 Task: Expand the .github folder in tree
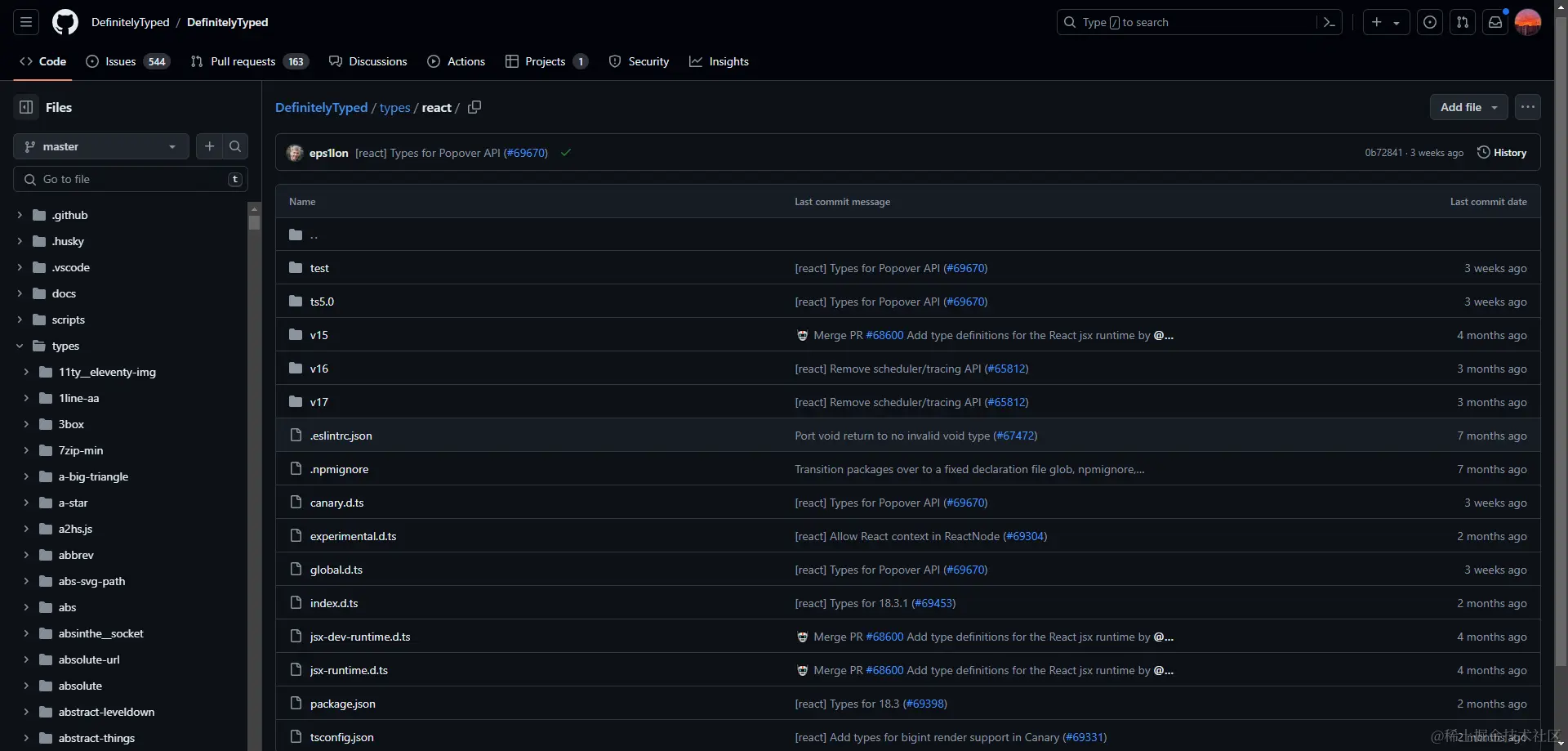(x=20, y=215)
